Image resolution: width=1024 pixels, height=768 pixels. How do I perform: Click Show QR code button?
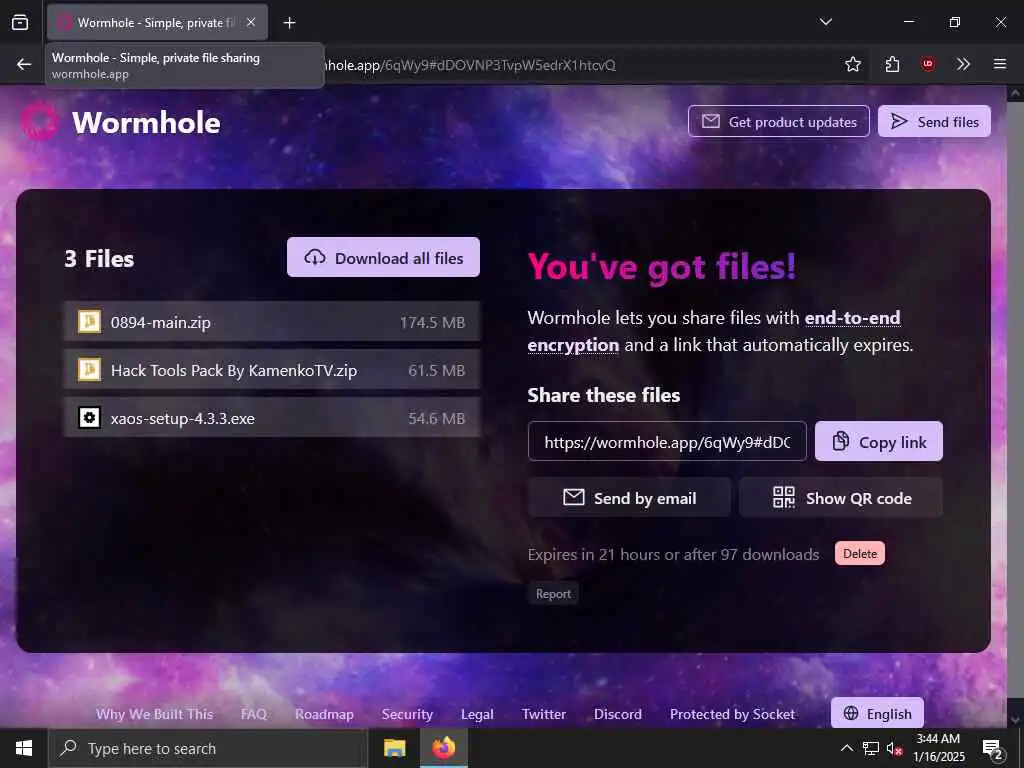pyautogui.click(x=841, y=498)
